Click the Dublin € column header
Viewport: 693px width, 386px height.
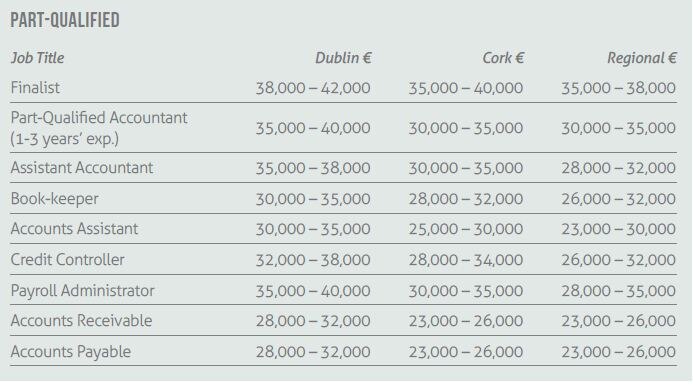pyautogui.click(x=343, y=58)
